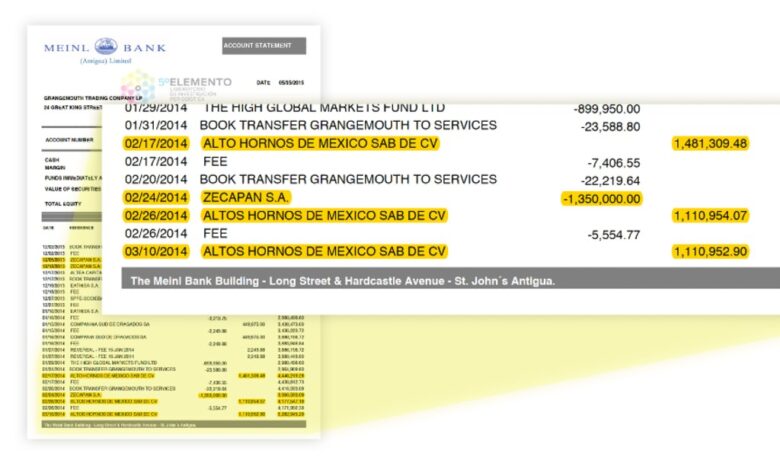Click highlighted date 02/24/2014 in enlarged excerpt
This screenshot has height=470, width=780.
tap(156, 197)
